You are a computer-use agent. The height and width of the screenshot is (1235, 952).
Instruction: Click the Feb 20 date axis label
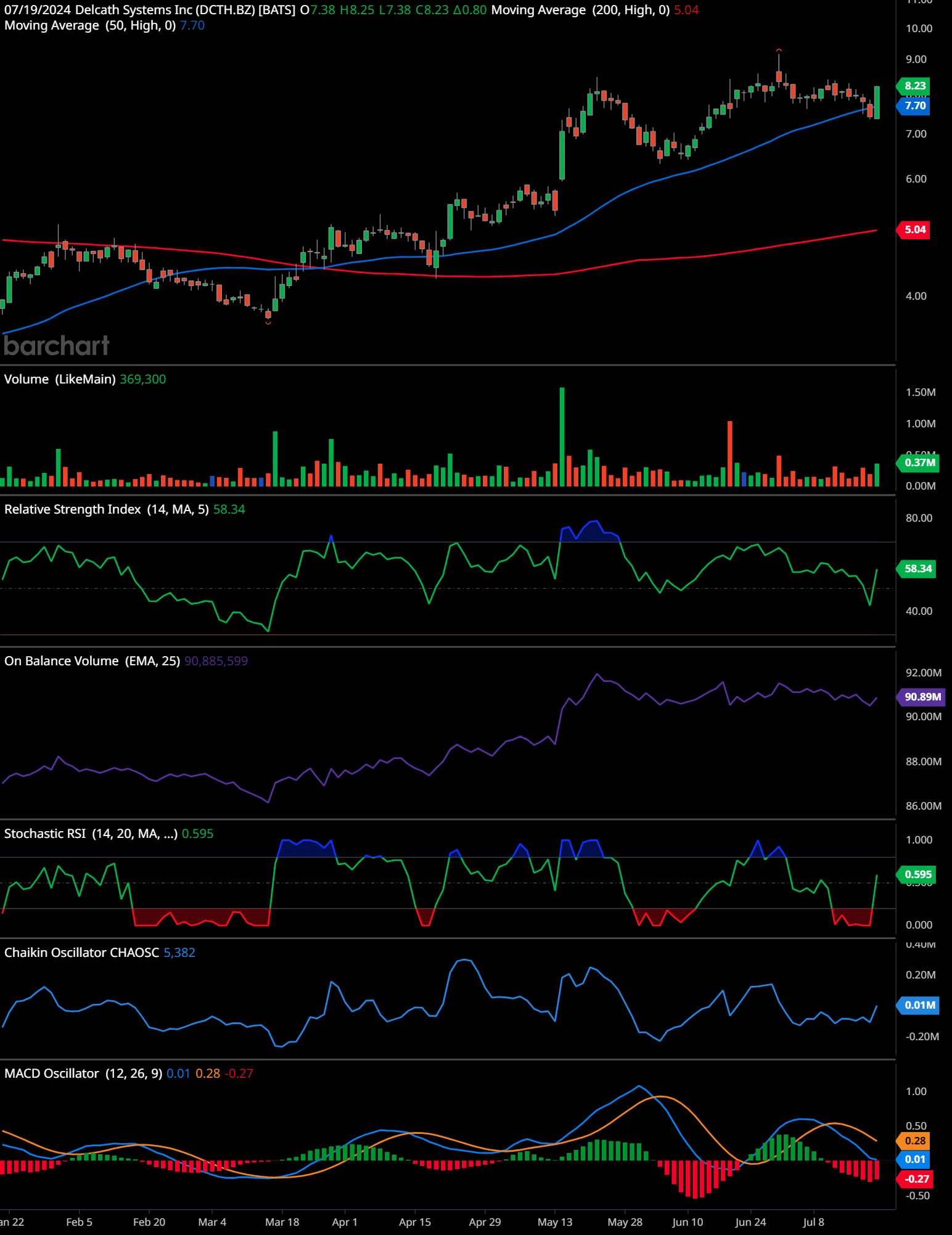pos(149,1222)
